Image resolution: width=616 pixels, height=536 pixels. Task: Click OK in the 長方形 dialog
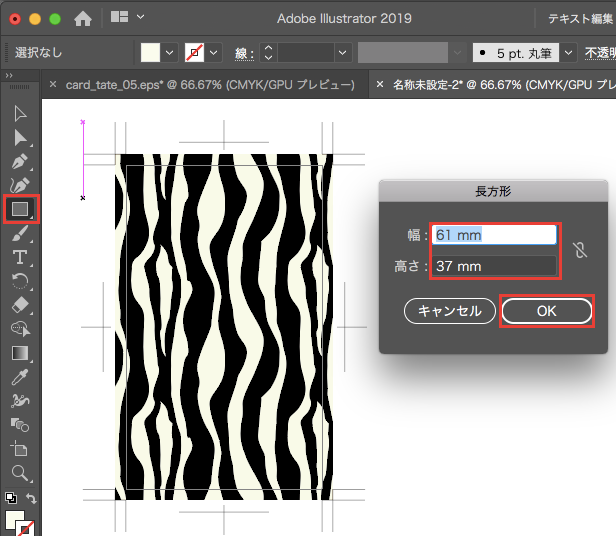click(x=546, y=311)
